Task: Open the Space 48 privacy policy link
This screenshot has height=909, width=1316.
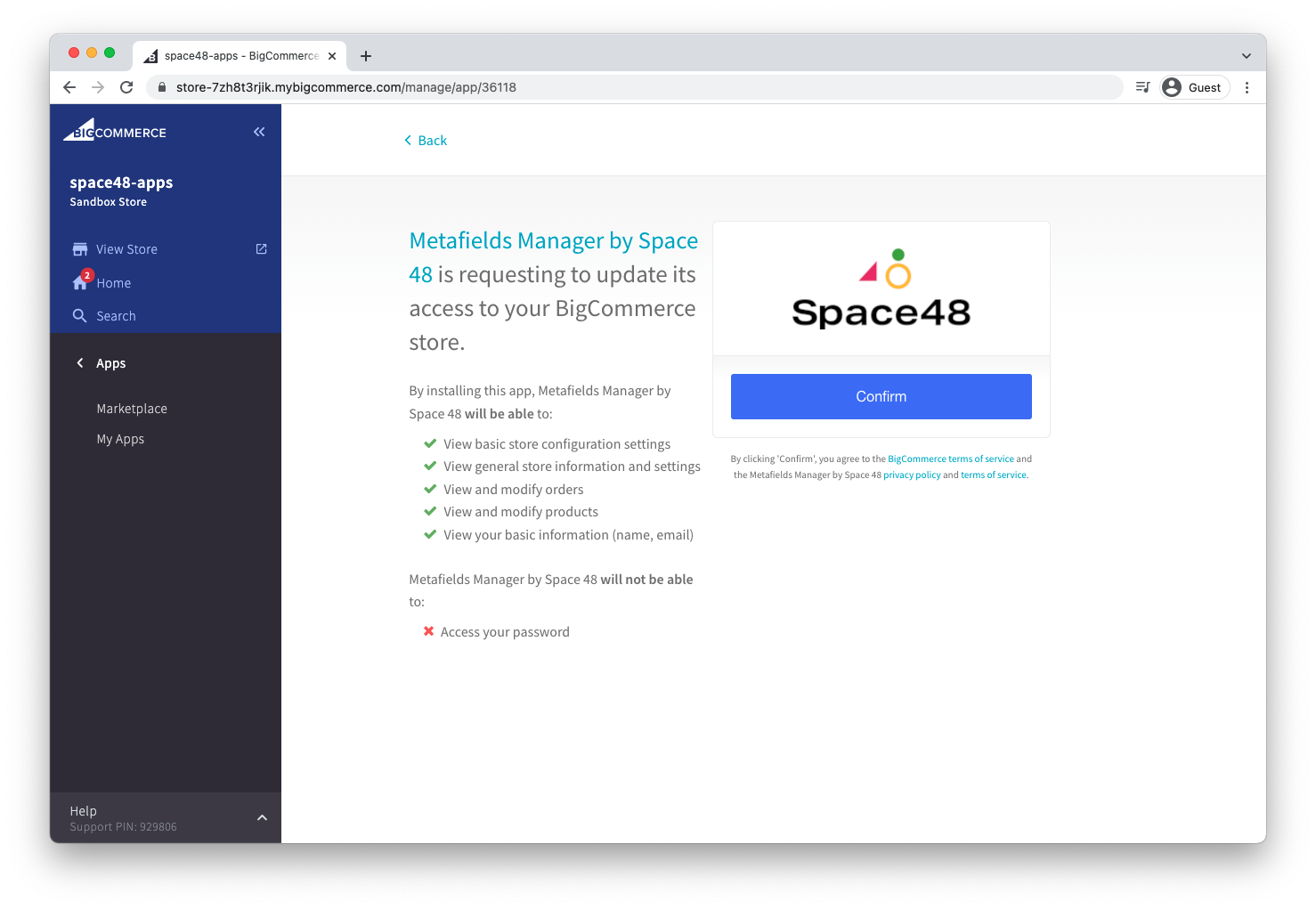Action: coord(912,475)
